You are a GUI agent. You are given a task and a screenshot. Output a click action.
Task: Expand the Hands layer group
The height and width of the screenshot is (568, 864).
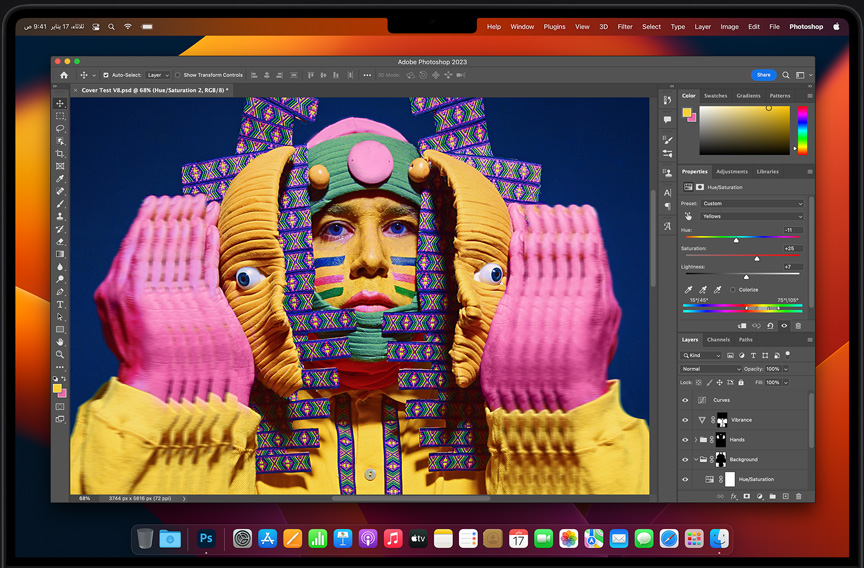695,440
